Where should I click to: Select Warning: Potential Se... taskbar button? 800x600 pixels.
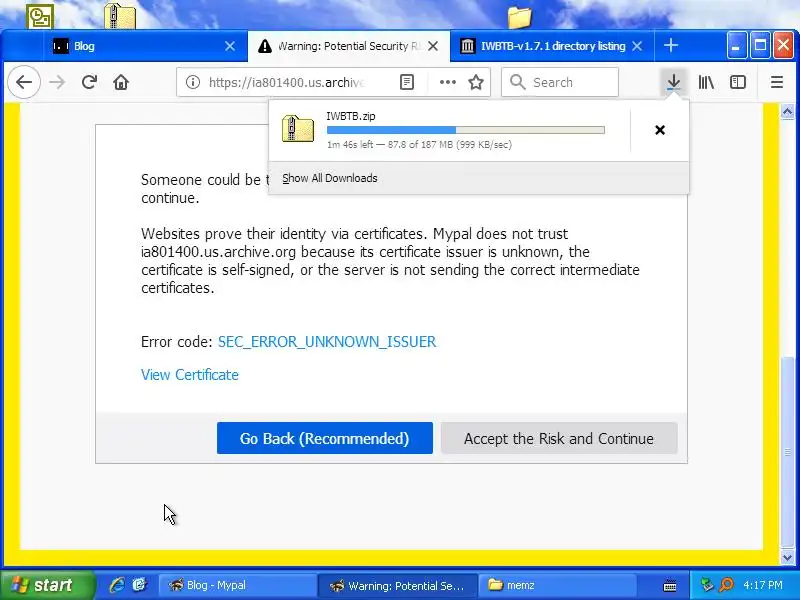[397, 585]
